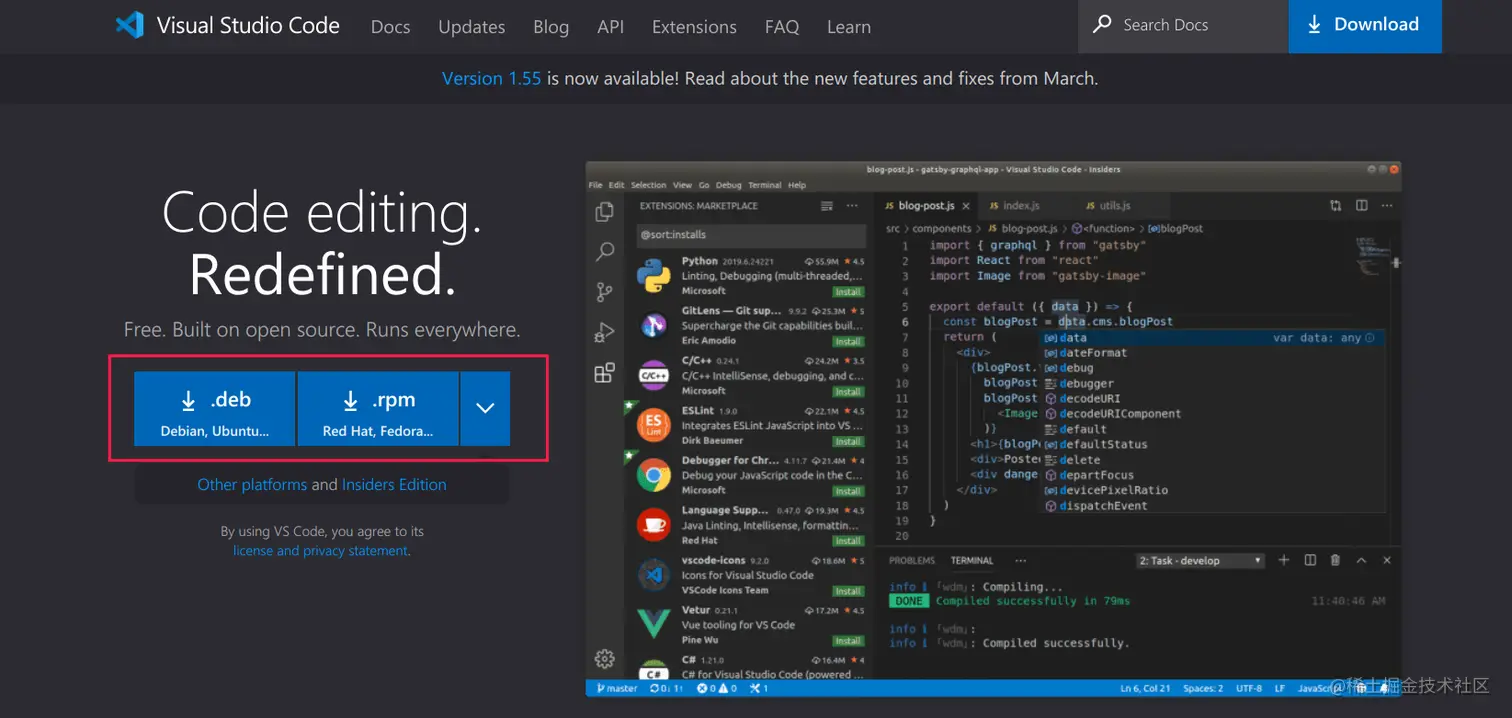The height and width of the screenshot is (718, 1512).
Task: Toggle the extensions filter icon
Action: [828, 205]
